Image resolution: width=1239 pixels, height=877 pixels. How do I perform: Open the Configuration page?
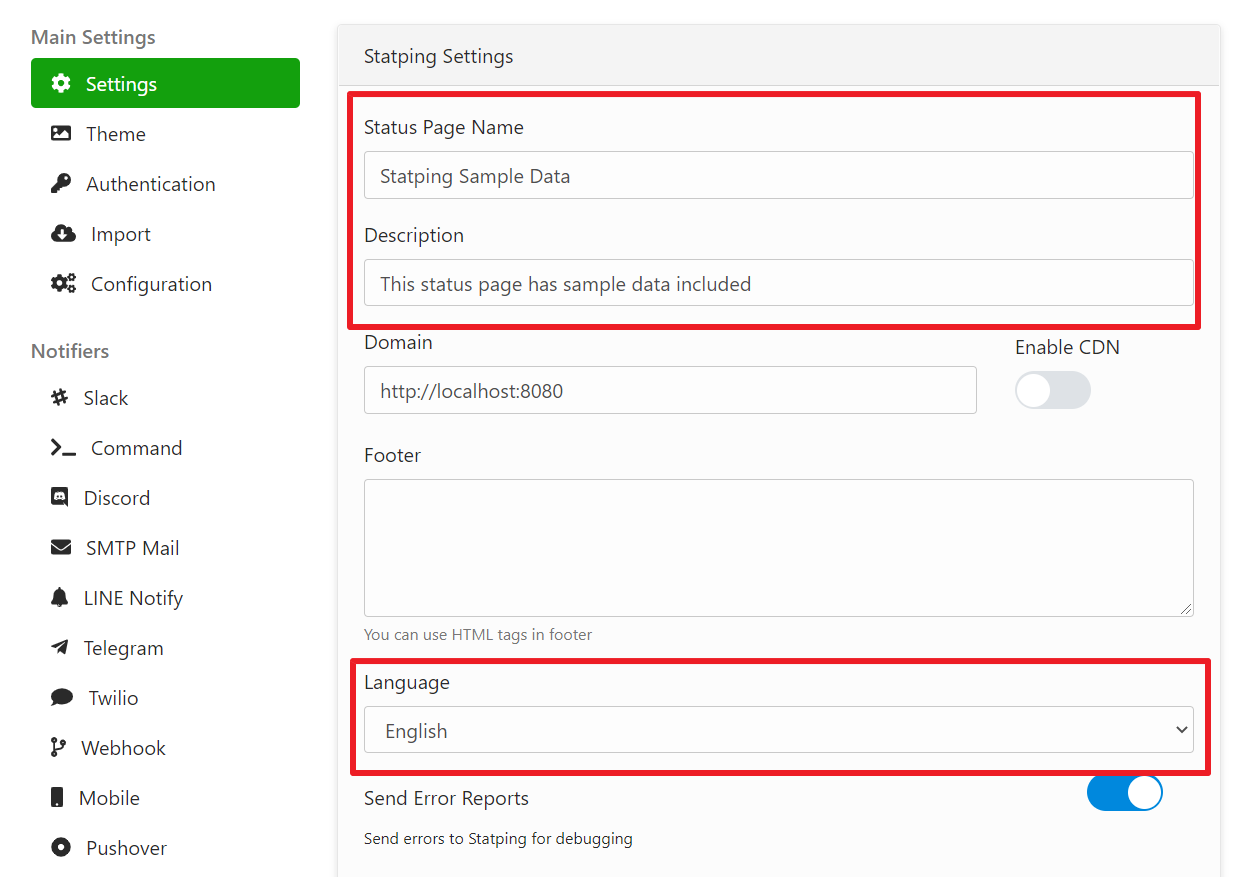[165, 283]
